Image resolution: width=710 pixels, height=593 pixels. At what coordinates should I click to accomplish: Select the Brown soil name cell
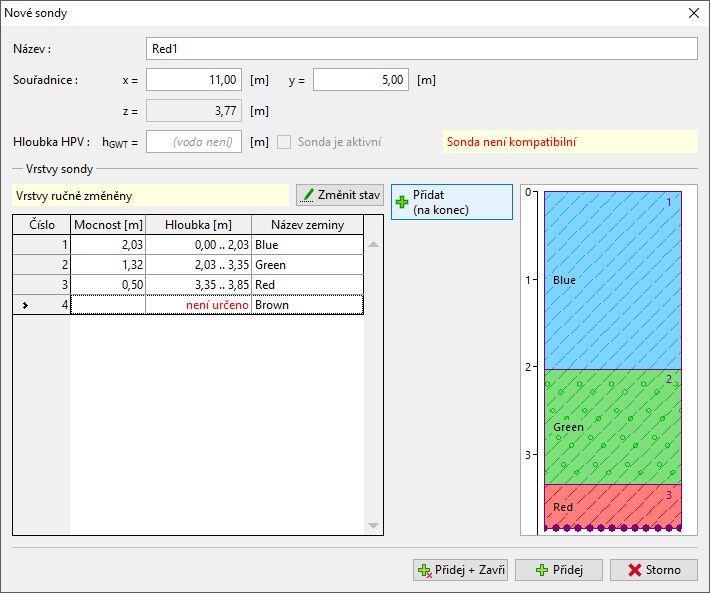point(307,305)
